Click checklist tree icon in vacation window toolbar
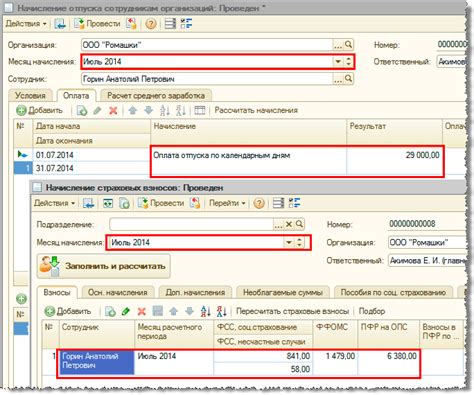The height and width of the screenshot is (395, 474). [x=186, y=24]
